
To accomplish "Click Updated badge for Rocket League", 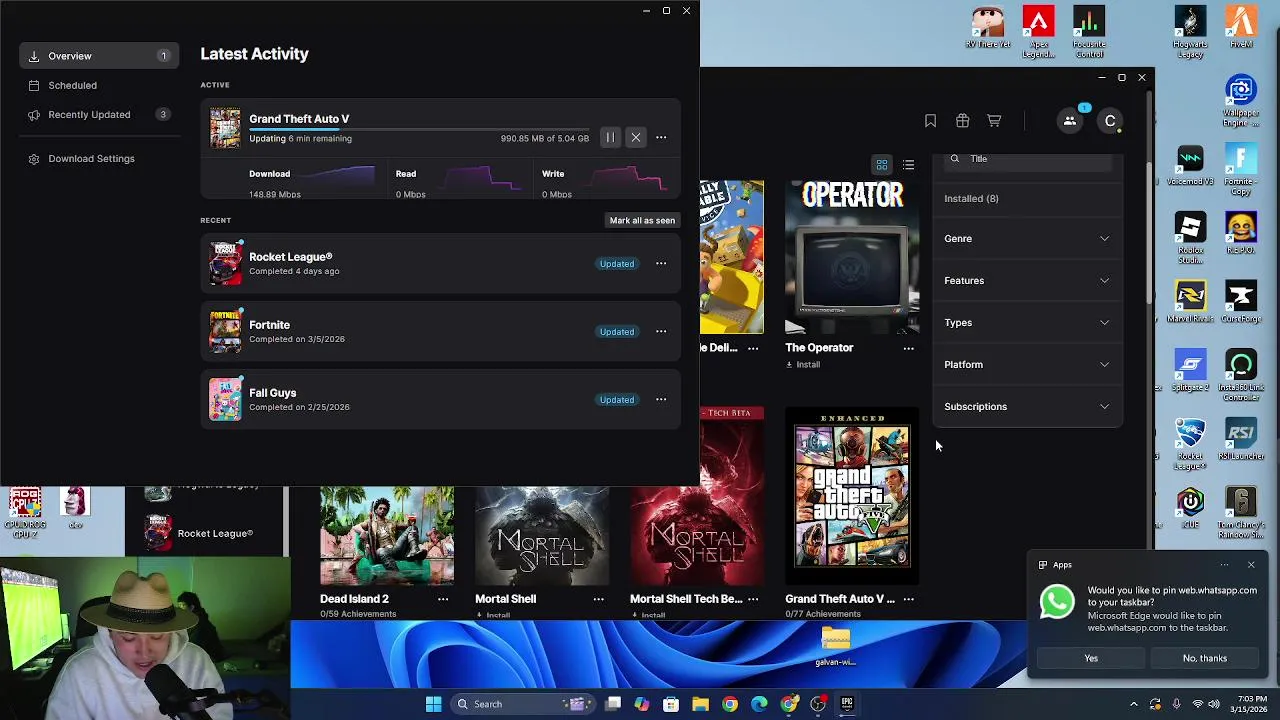I will point(617,264).
